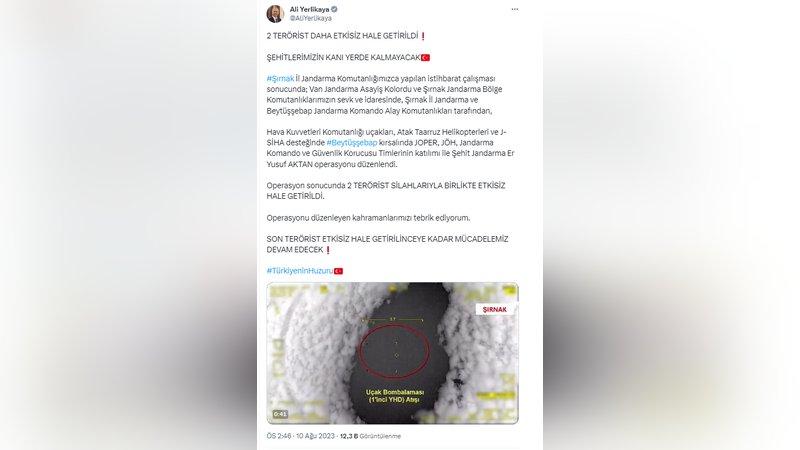
Task: Click inside the red target circle in the video
Action: click(393, 352)
